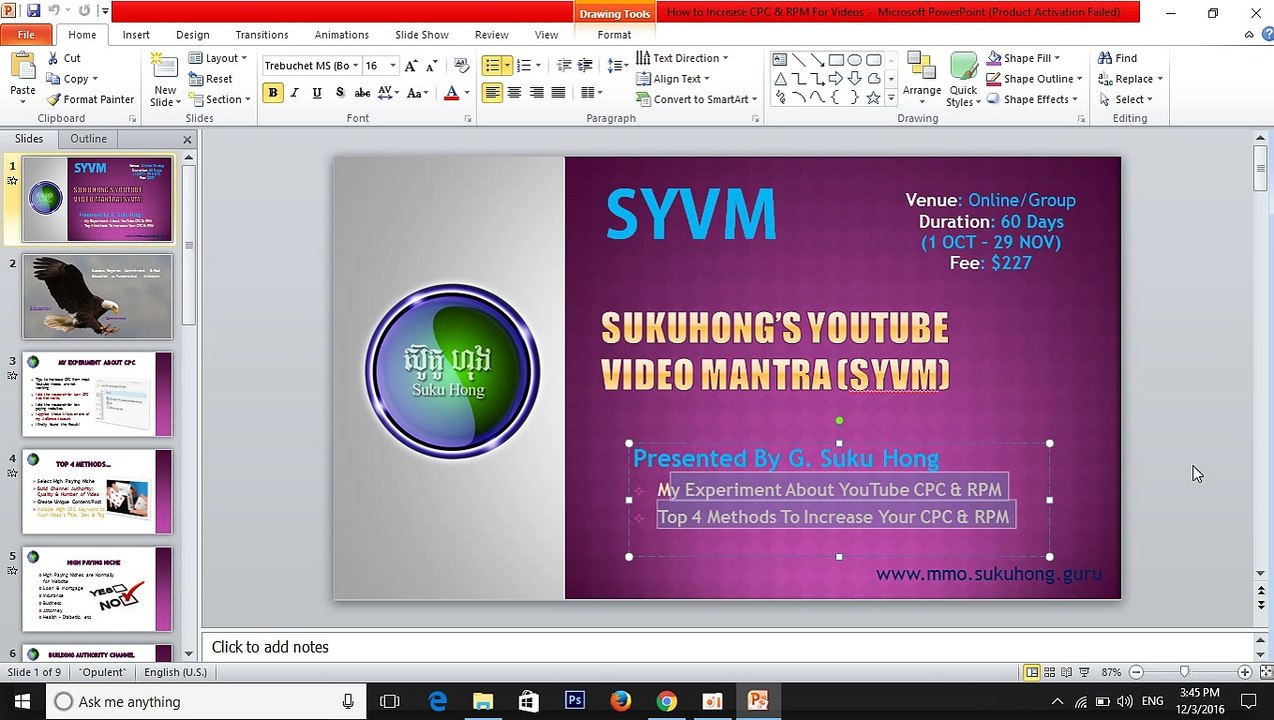This screenshot has width=1274, height=720.
Task: Toggle Underline formatting
Action: [x=317, y=93]
